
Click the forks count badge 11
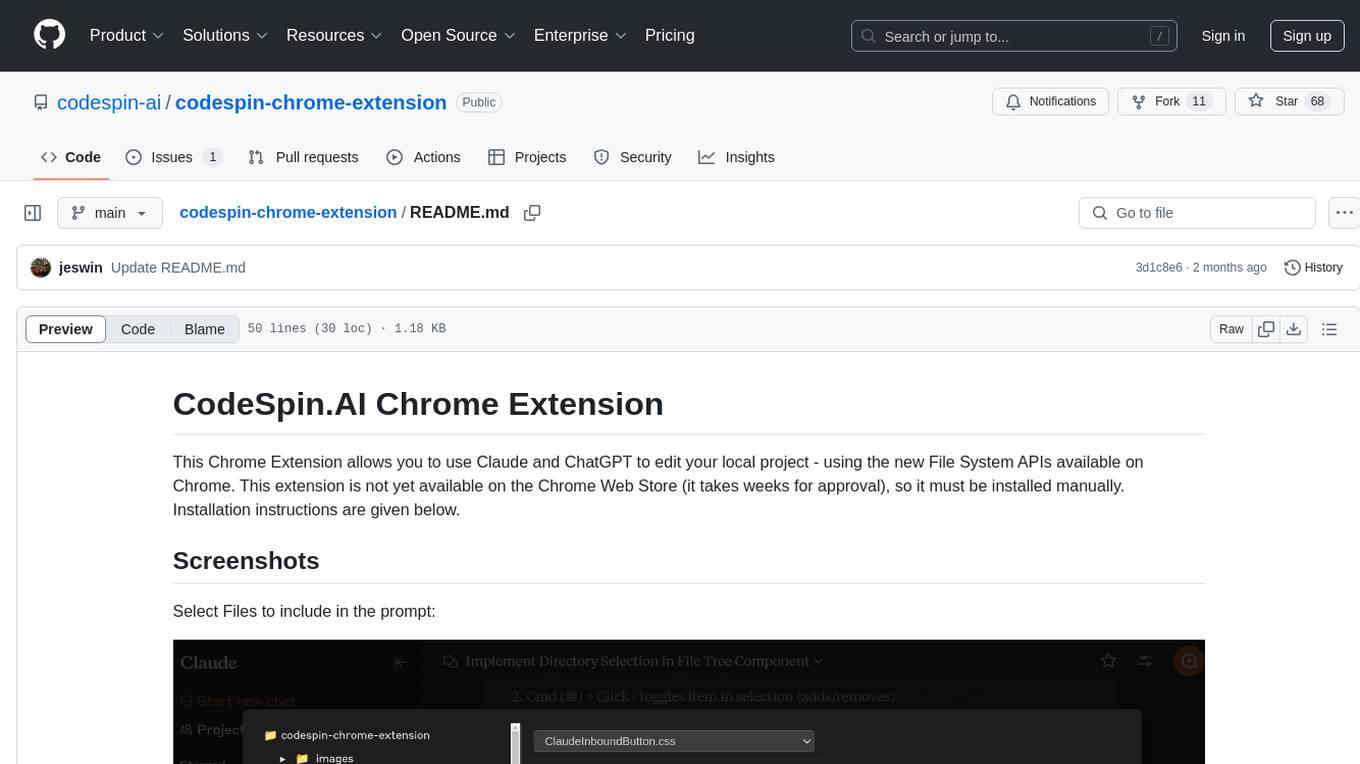coord(1199,101)
